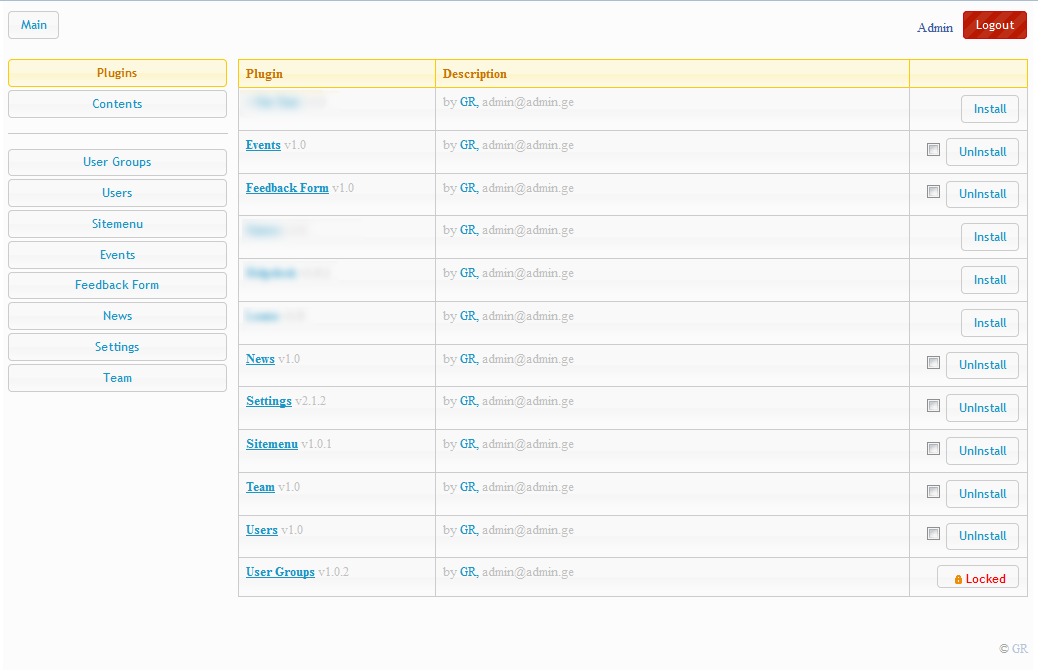Check the Events plugin checkbox

click(x=933, y=150)
